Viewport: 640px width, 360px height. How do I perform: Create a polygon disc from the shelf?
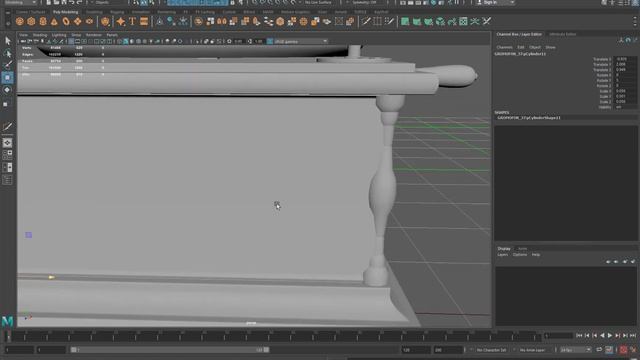tap(89, 22)
